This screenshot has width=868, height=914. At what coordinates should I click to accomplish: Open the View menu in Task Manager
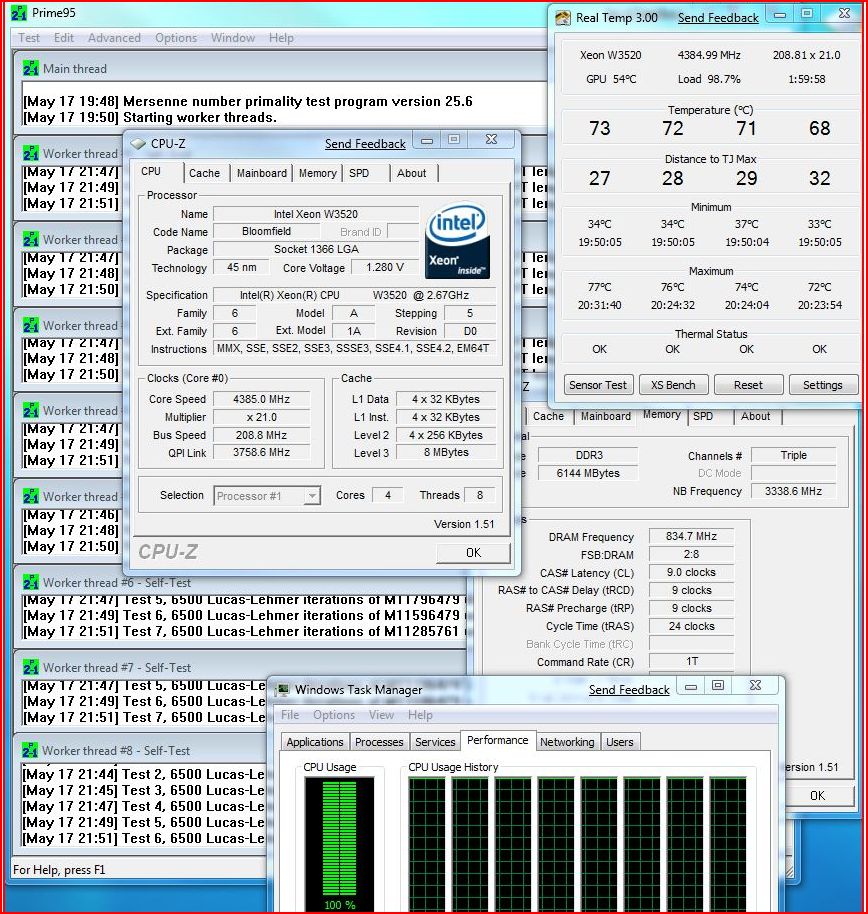click(x=381, y=715)
